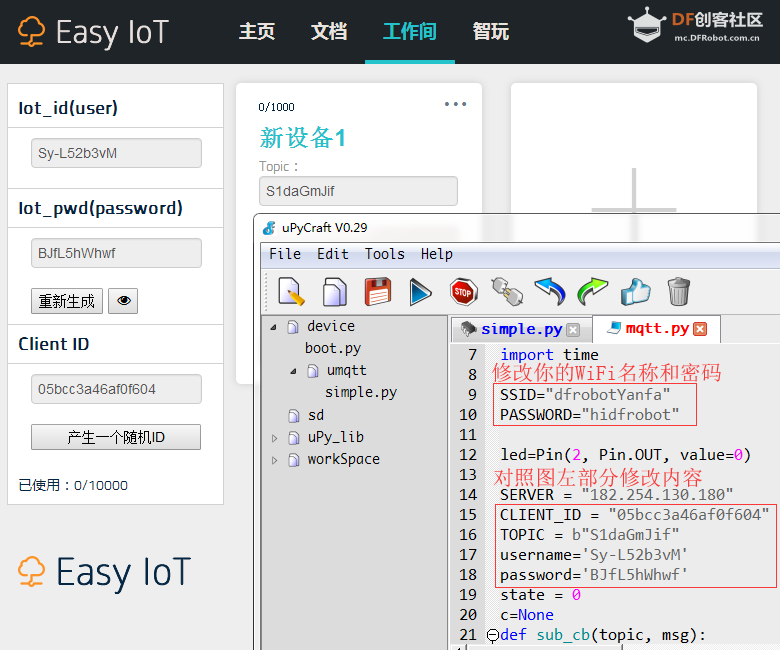Open the three-dot menu on 新设备1 card
The width and height of the screenshot is (780, 650).
455,104
